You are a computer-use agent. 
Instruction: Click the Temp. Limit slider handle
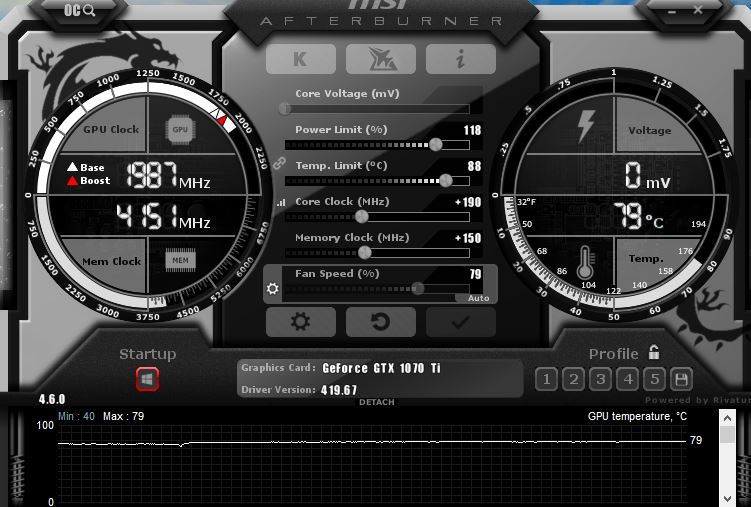[445, 180]
